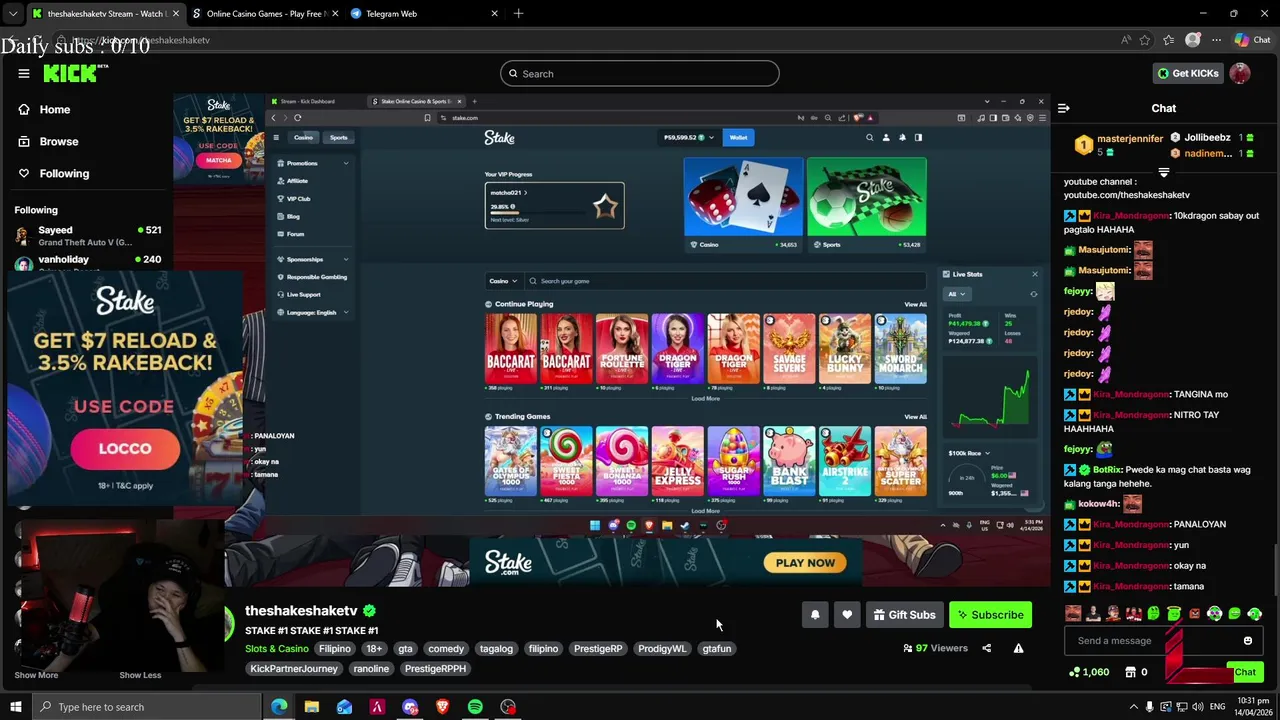Click BotRix chat username
The width and height of the screenshot is (1280, 720).
click(x=1107, y=470)
